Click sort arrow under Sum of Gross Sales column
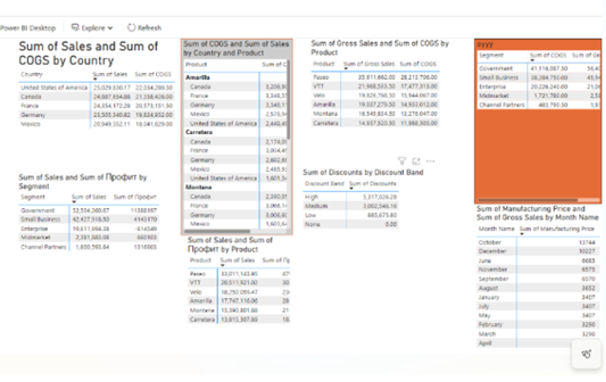606x382 pixels. coord(346,69)
